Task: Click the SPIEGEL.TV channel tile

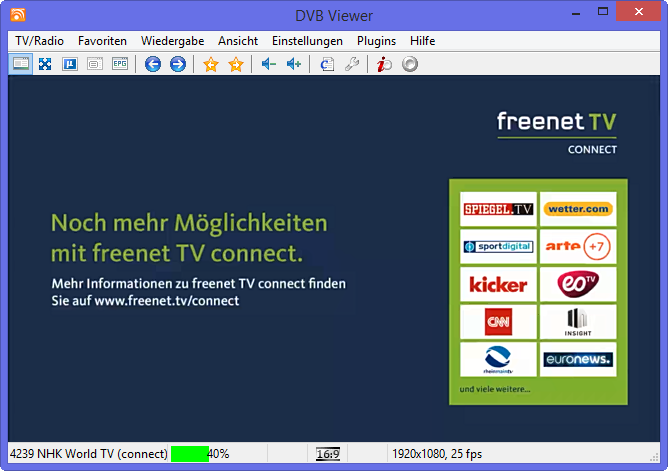Action: pos(498,209)
